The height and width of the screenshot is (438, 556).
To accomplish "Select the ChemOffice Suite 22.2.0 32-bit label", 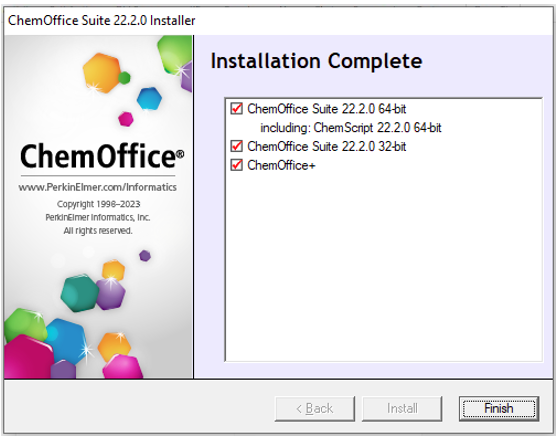I will [x=327, y=146].
